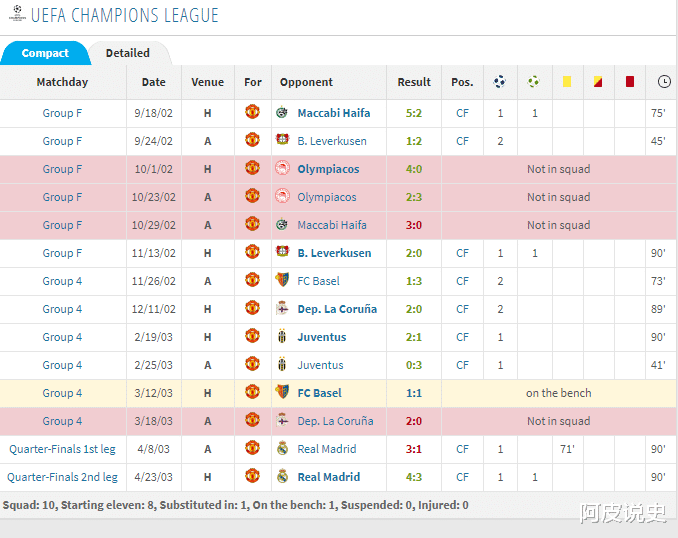Screen dimensions: 678x538
Task: Click Juventus crest in 2/19/03 row
Action: pyautogui.click(x=282, y=337)
